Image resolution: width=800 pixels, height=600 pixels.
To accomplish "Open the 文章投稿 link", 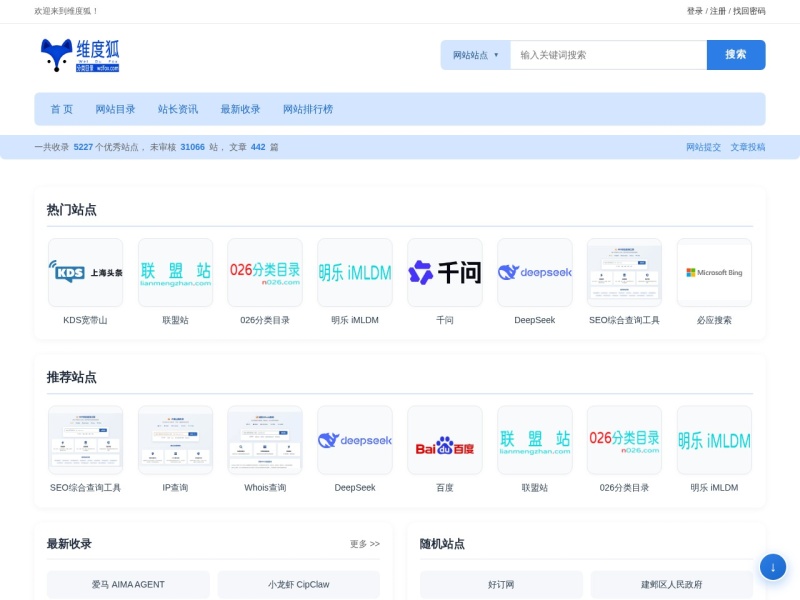I will pyautogui.click(x=747, y=147).
